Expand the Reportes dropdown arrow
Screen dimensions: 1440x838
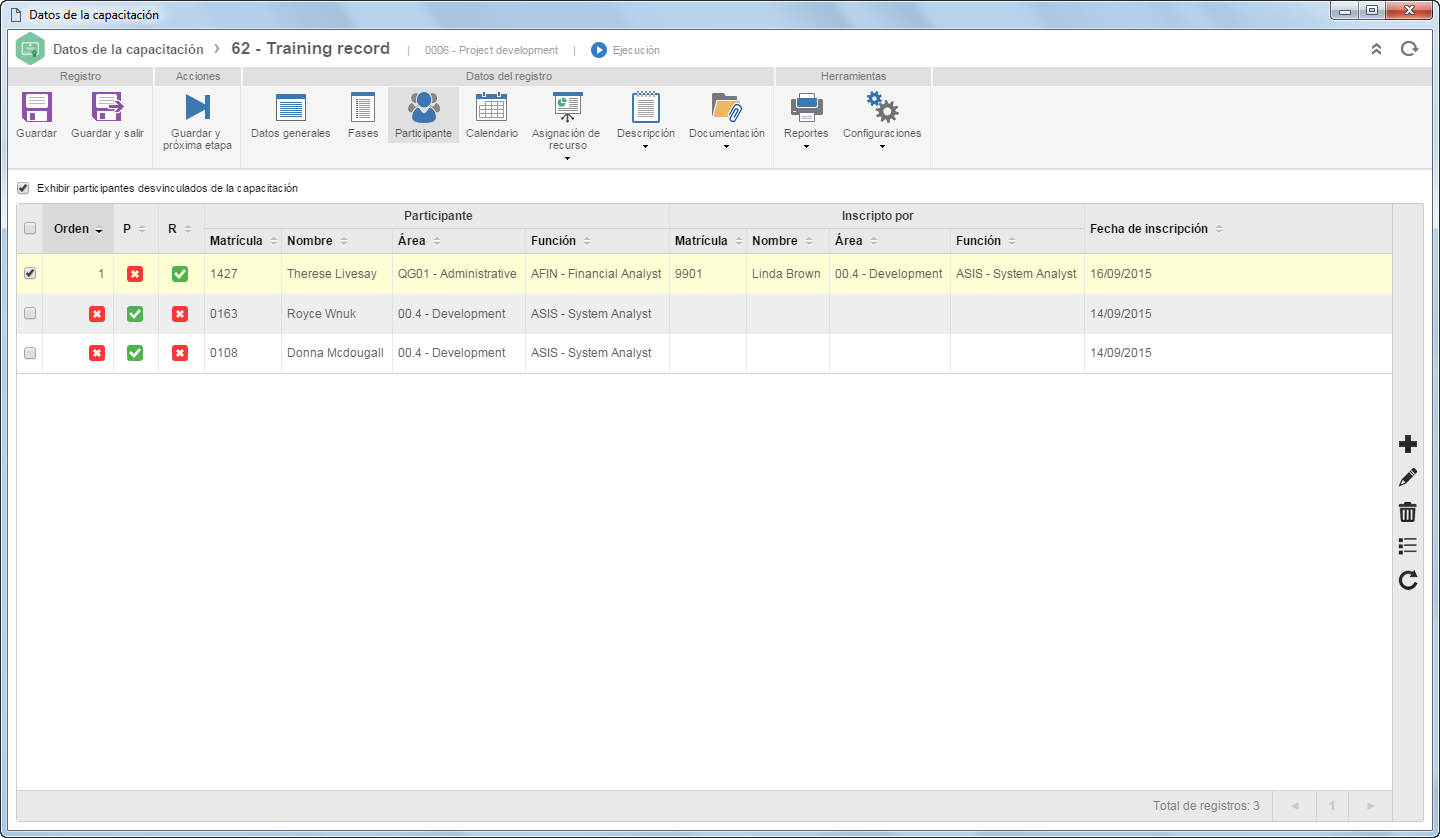[806, 147]
